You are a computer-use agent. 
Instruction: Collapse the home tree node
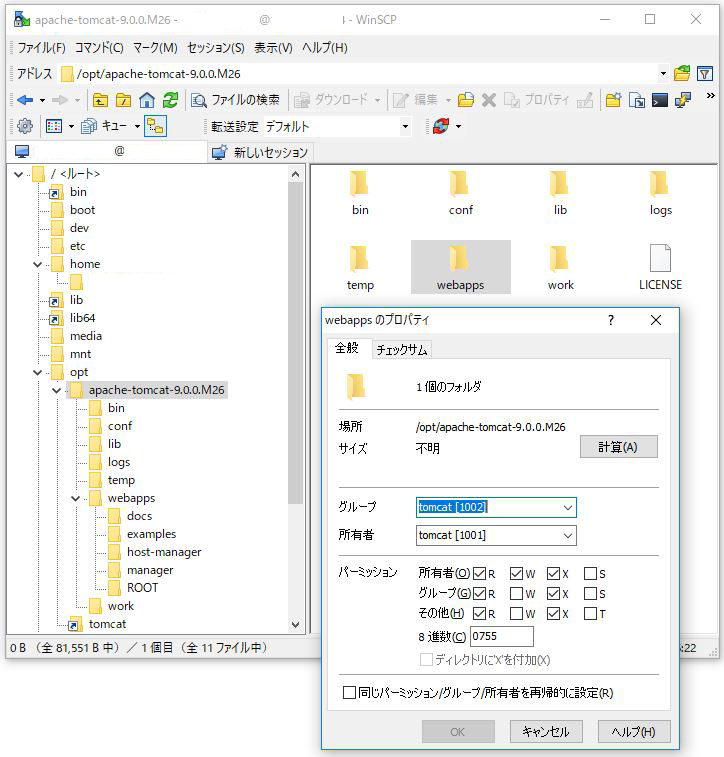tap(37, 265)
